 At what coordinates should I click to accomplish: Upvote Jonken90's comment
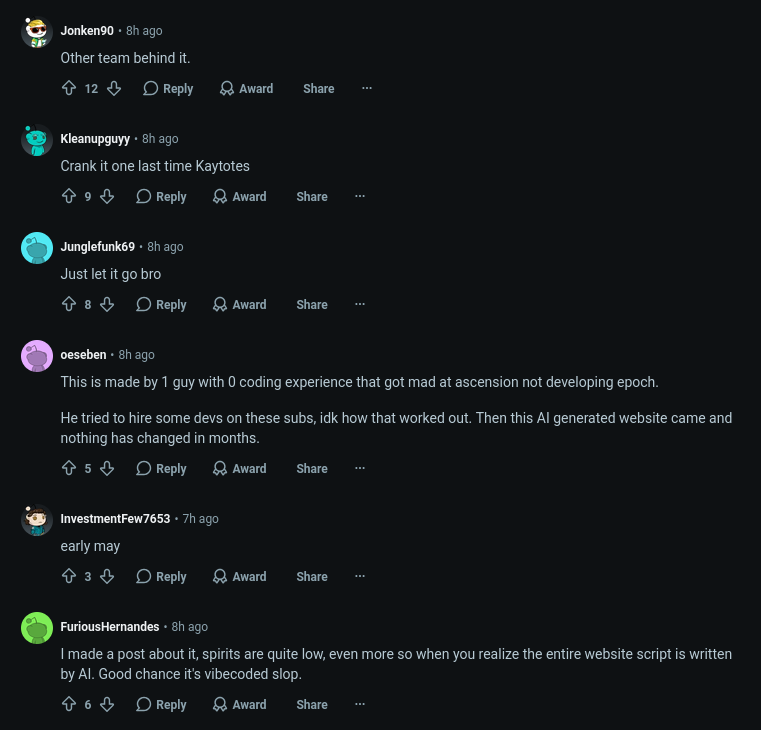click(x=69, y=88)
